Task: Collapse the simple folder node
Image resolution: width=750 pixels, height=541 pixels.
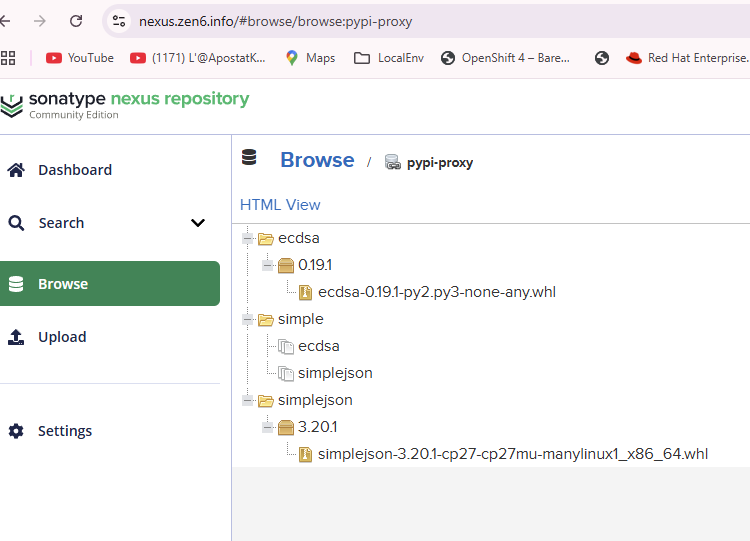Action: click(x=247, y=320)
